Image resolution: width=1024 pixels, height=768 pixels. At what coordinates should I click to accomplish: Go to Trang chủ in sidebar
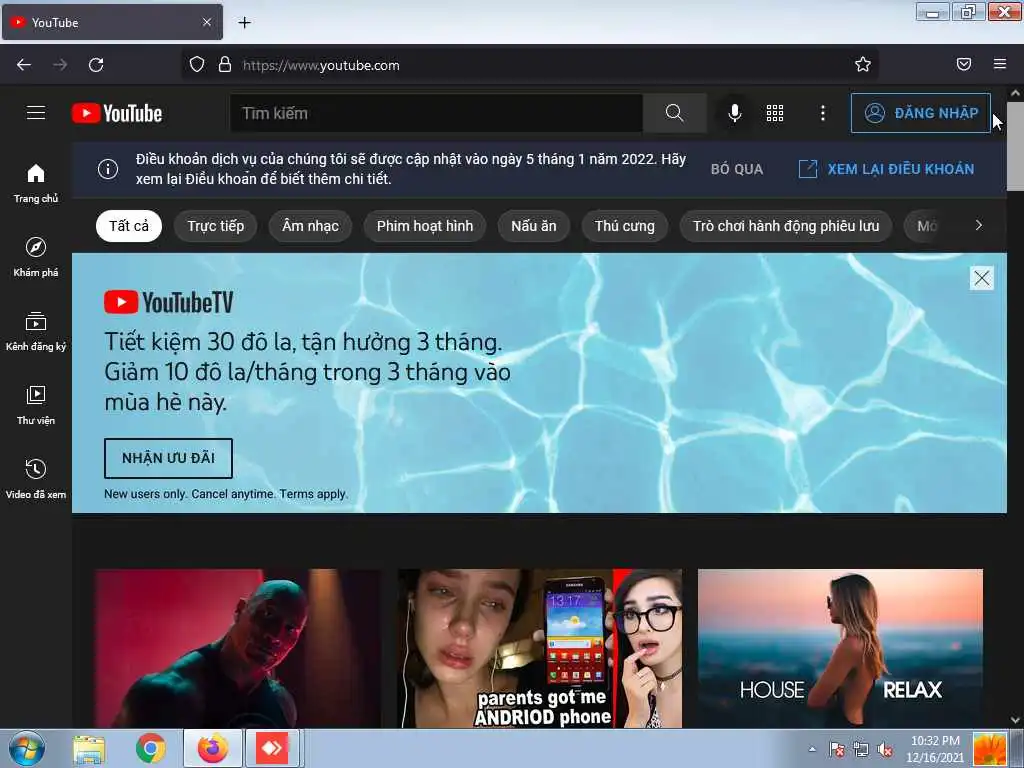point(36,184)
